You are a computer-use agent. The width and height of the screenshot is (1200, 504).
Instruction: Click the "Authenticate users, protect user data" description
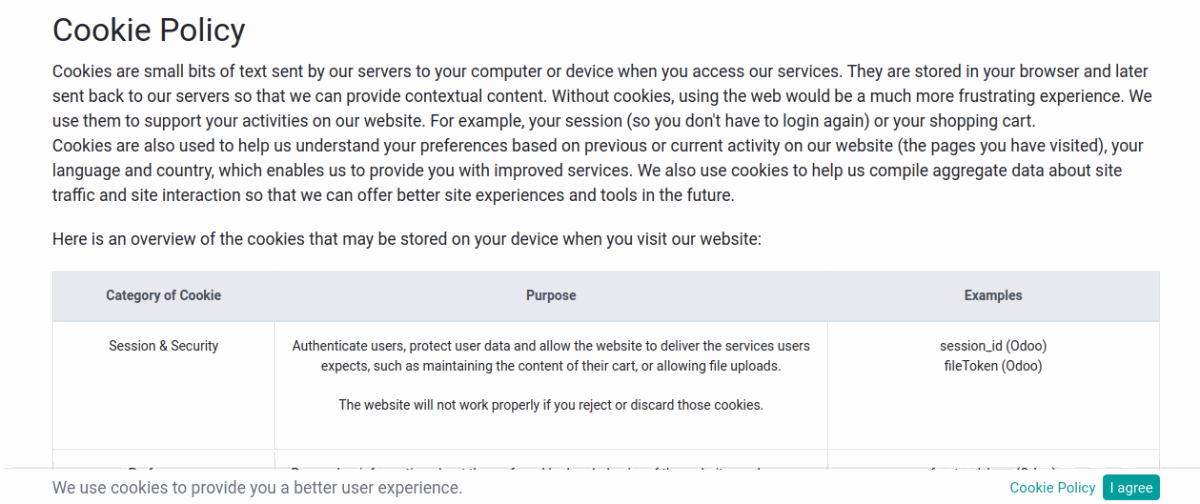click(551, 346)
